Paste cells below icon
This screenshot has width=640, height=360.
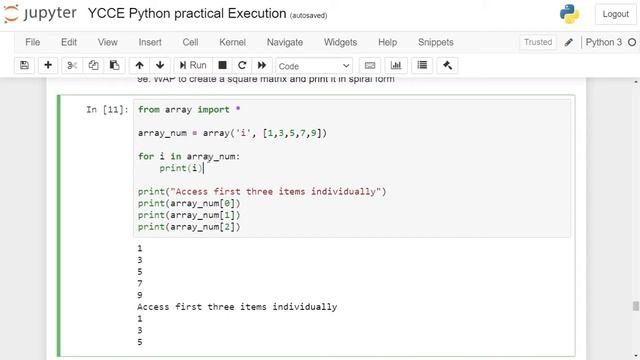click(x=114, y=65)
